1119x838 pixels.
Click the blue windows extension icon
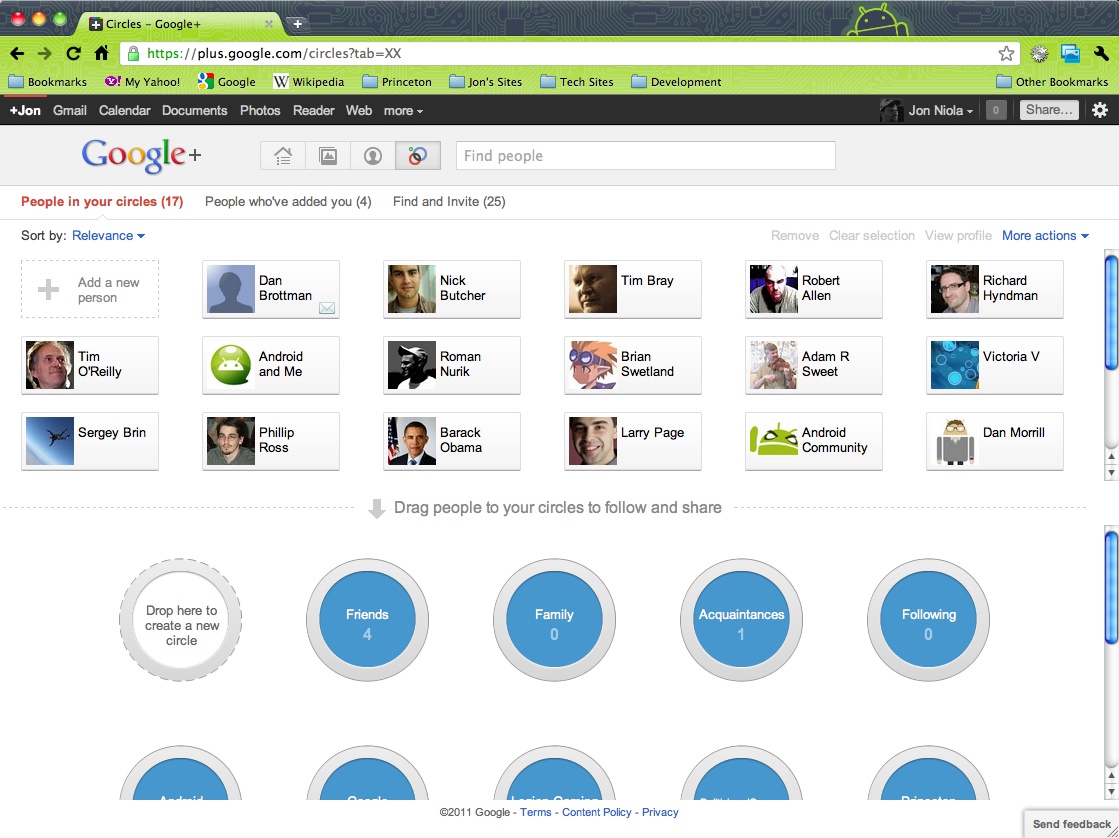pyautogui.click(x=1070, y=54)
